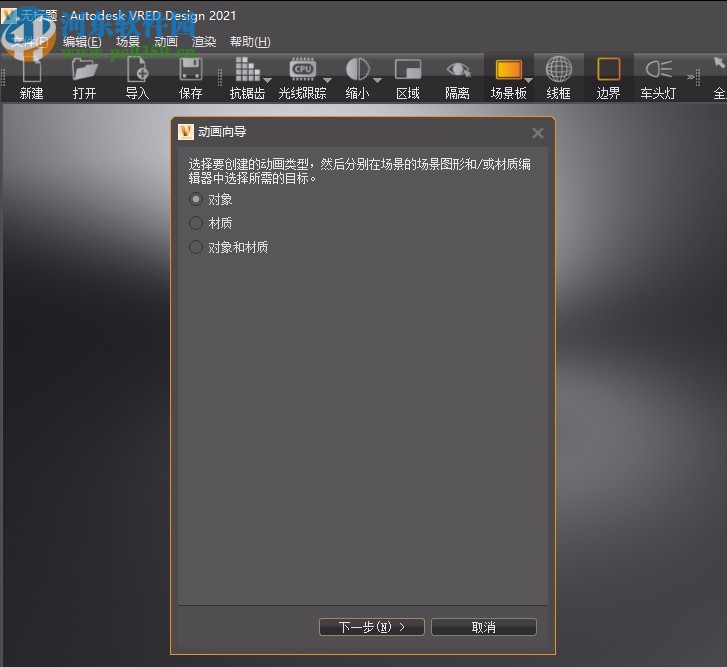Click the New (新建) toolbar icon
This screenshot has height=667, width=727.
[x=32, y=70]
